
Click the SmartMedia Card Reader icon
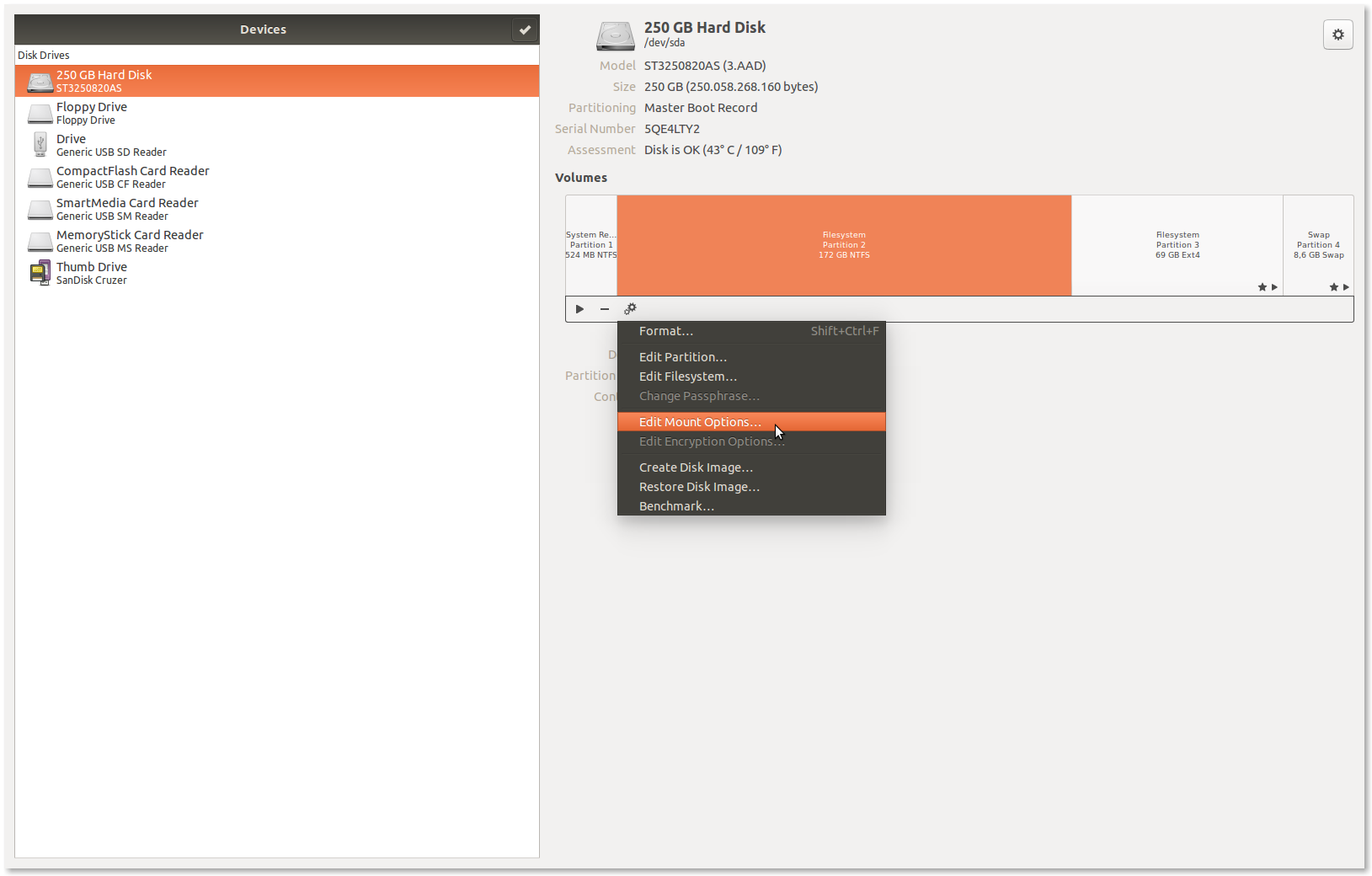tap(40, 210)
